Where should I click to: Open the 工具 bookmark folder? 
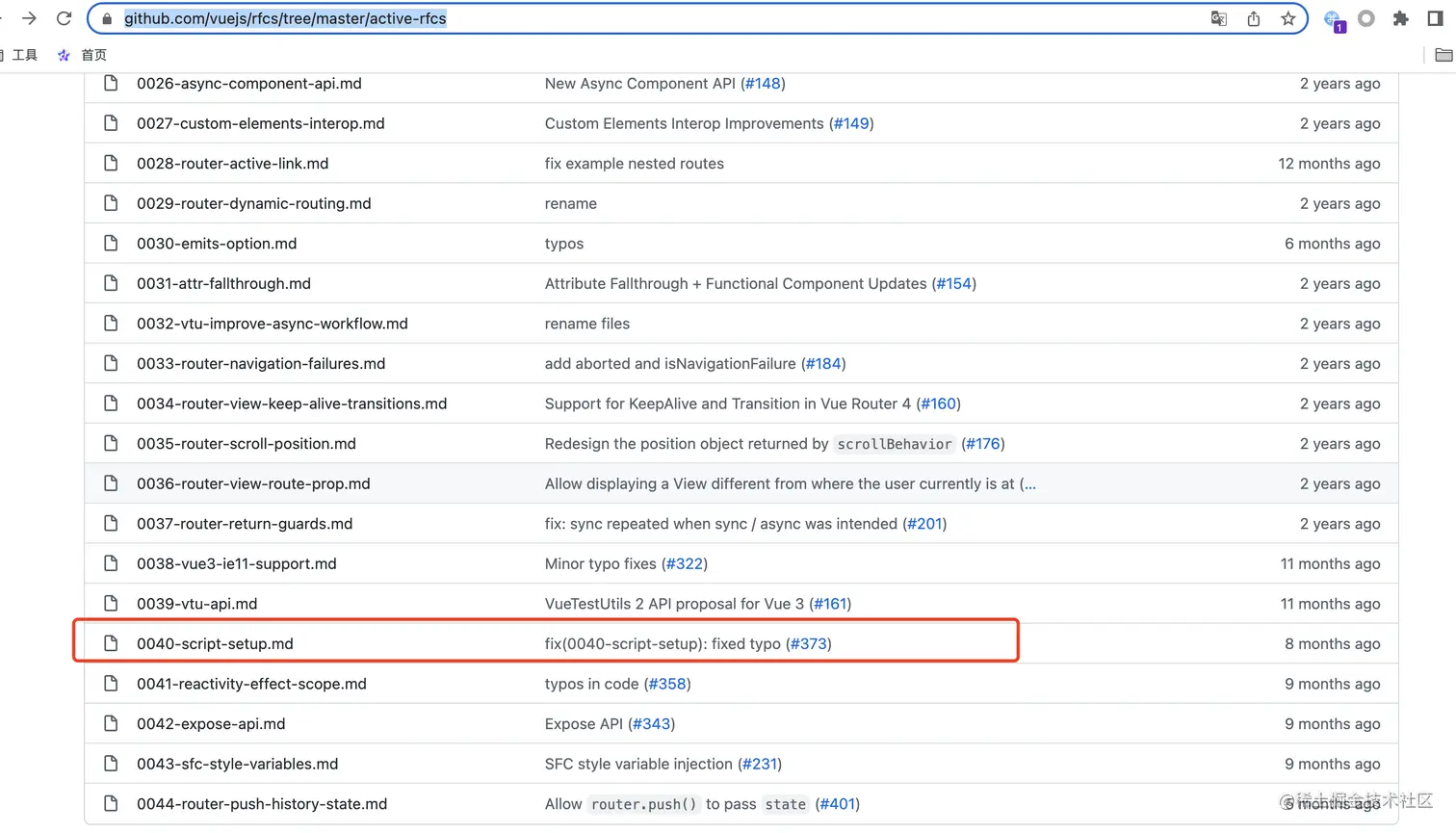coord(24,55)
